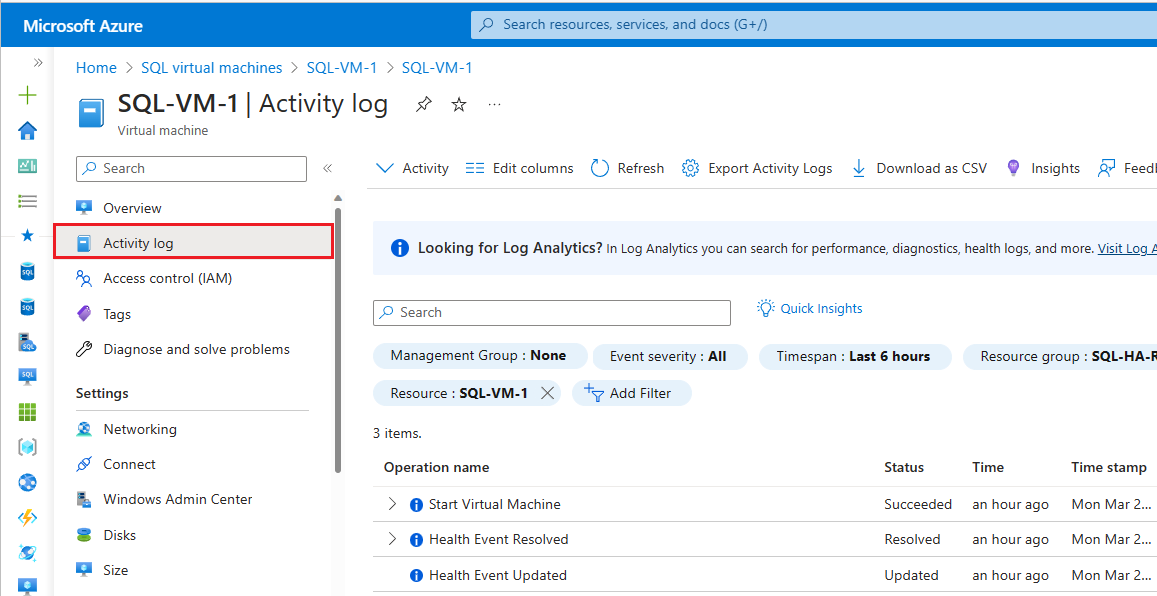Select the SQL databases icon in the rail
Image resolution: width=1157 pixels, height=596 pixels.
click(x=27, y=270)
